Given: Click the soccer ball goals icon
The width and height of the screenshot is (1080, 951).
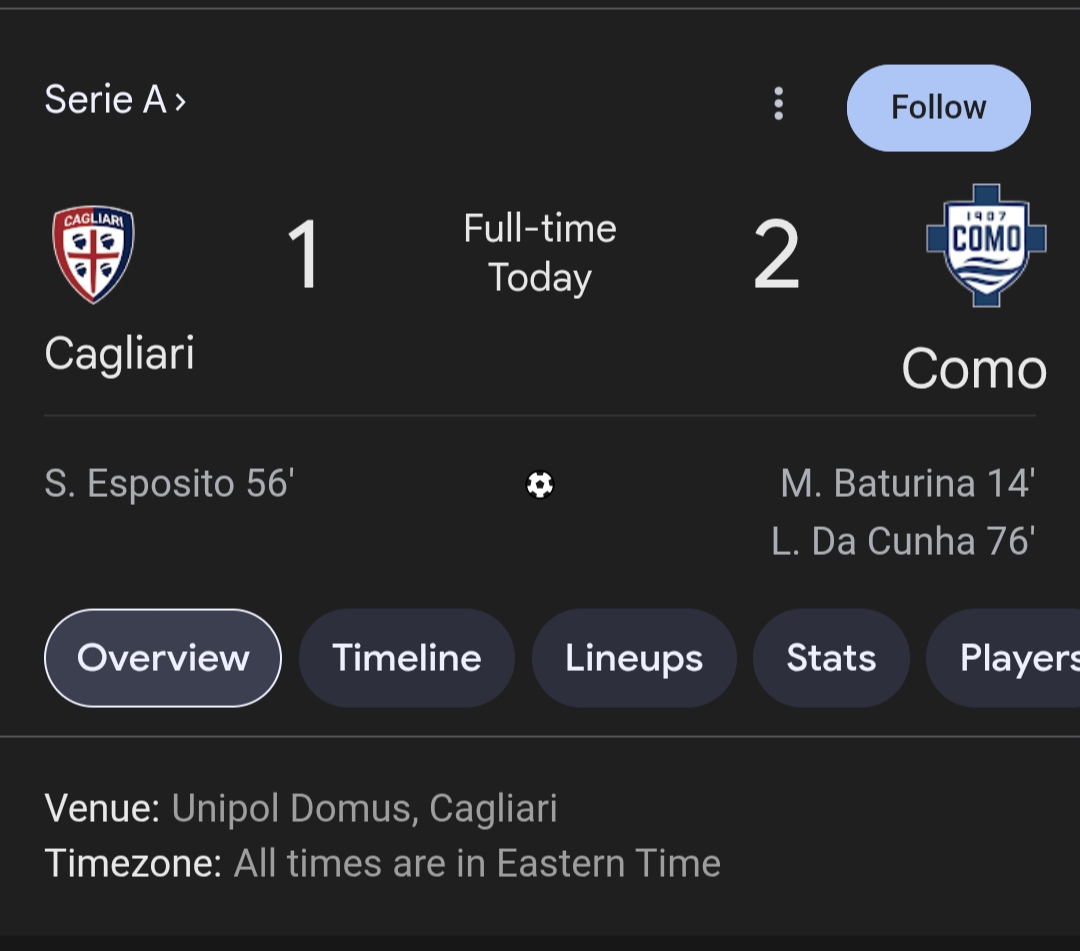Looking at the screenshot, I should click(540, 485).
